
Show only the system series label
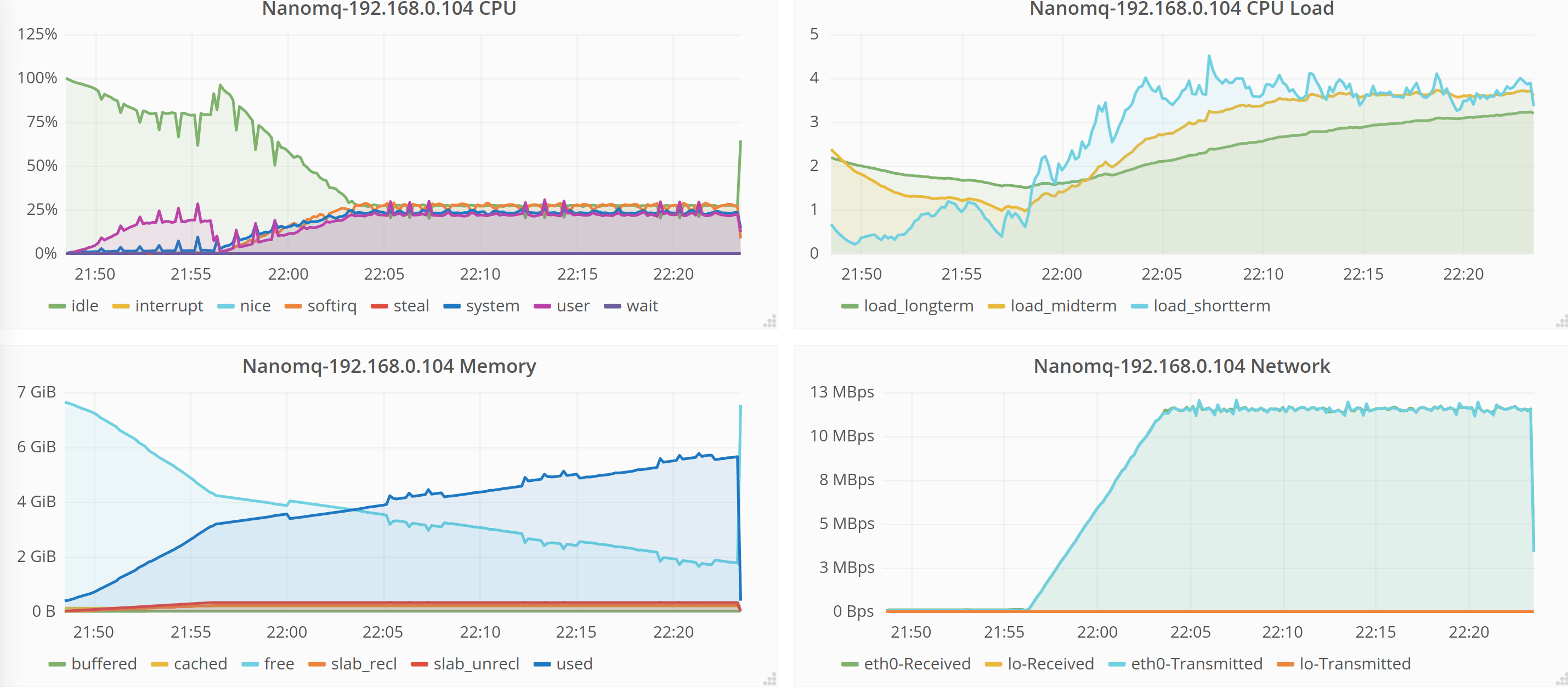tap(493, 306)
